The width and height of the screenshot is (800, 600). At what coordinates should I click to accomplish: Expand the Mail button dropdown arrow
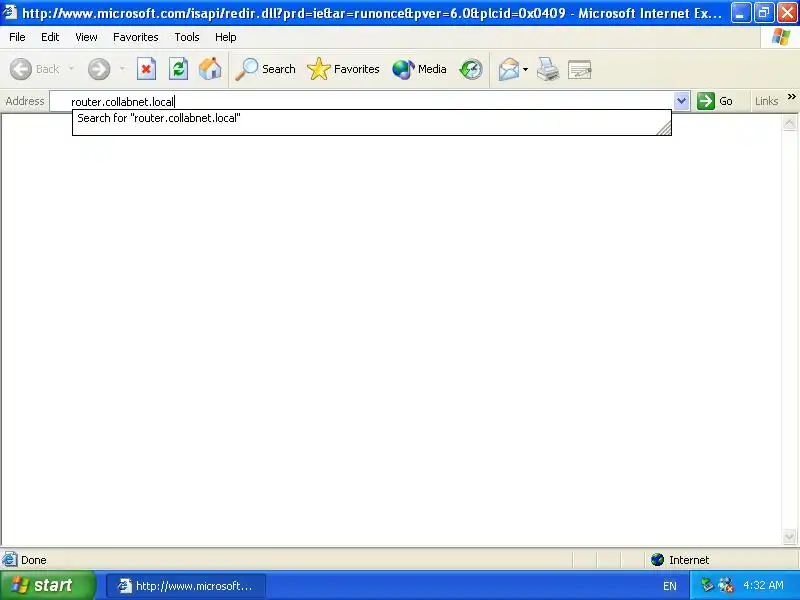[526, 69]
